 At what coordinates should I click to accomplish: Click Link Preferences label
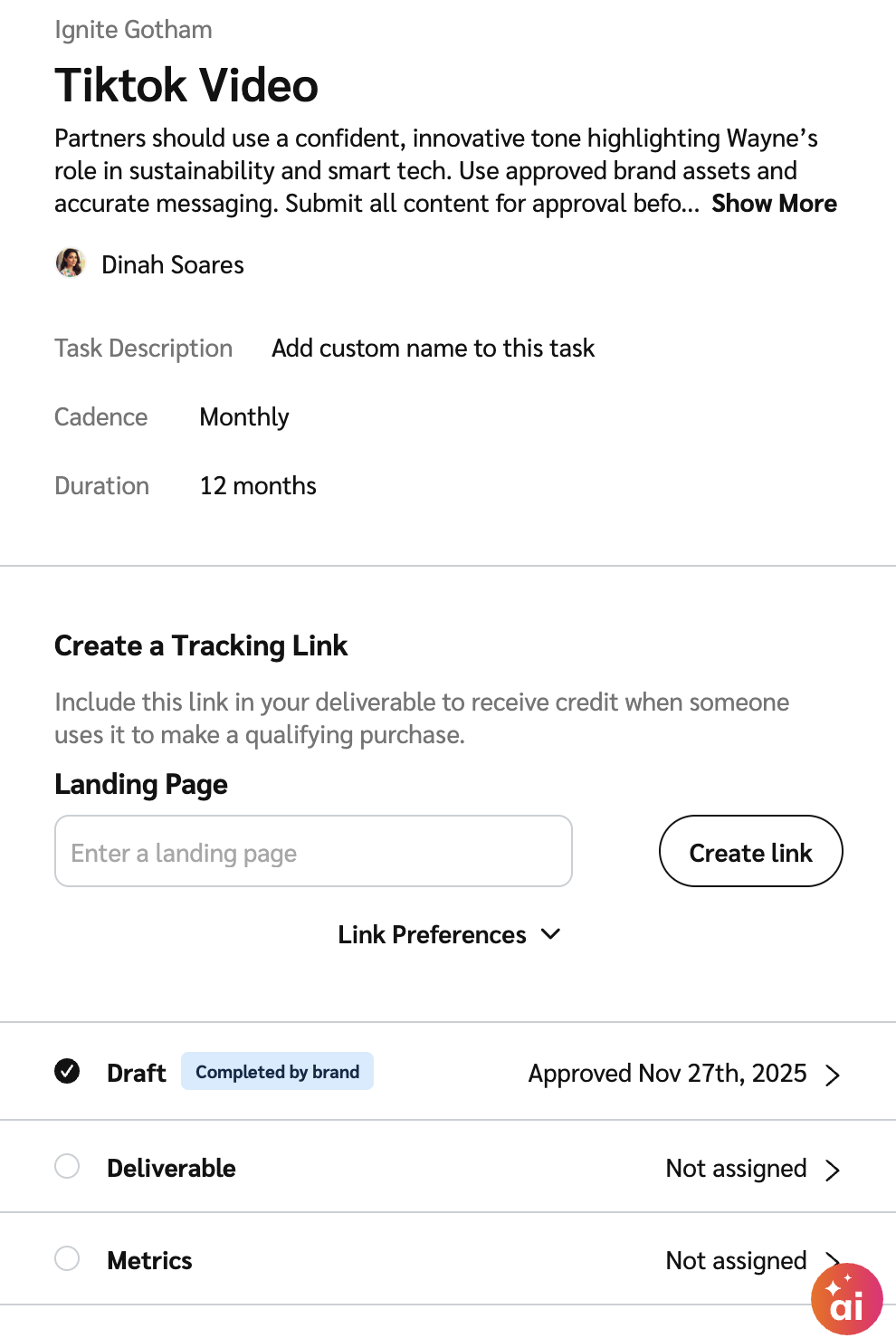(432, 935)
